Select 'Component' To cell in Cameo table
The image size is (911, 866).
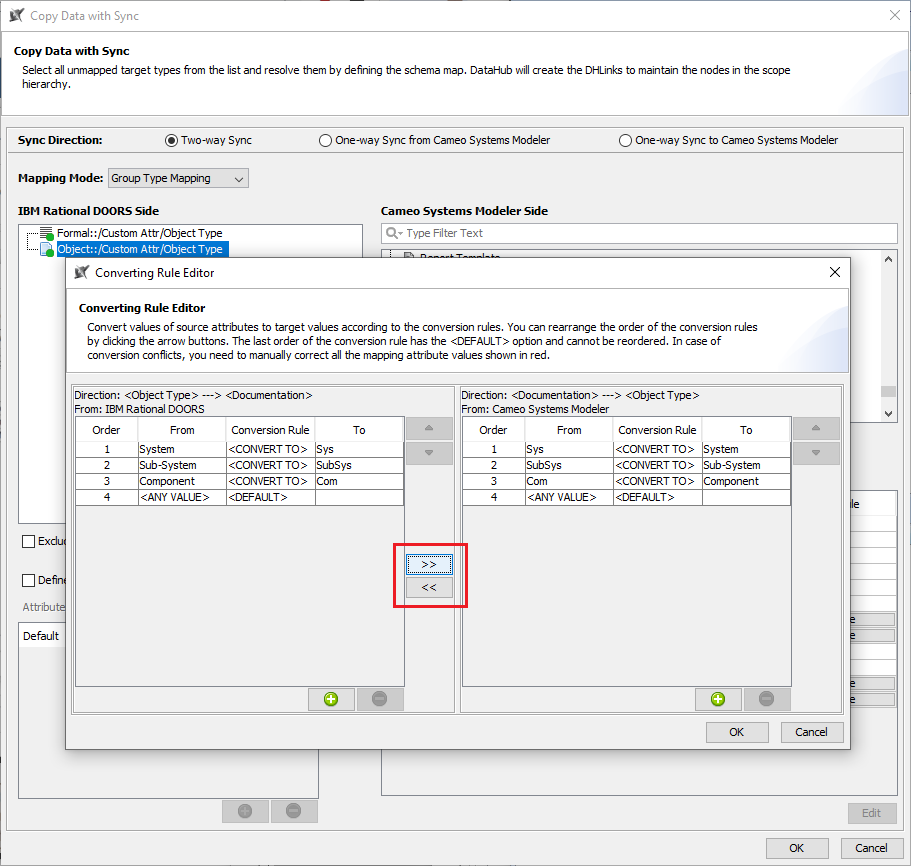click(746, 481)
